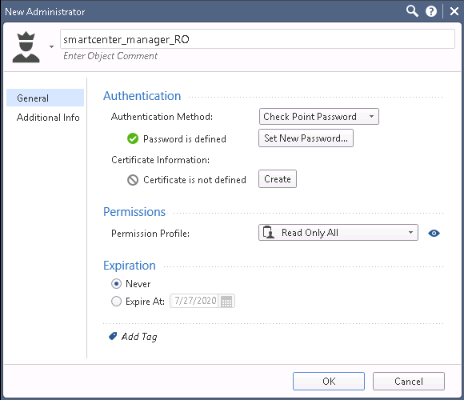The image size is (464, 400).
Task: Open the calendar picker icon for expiration date
Action: click(x=227, y=301)
